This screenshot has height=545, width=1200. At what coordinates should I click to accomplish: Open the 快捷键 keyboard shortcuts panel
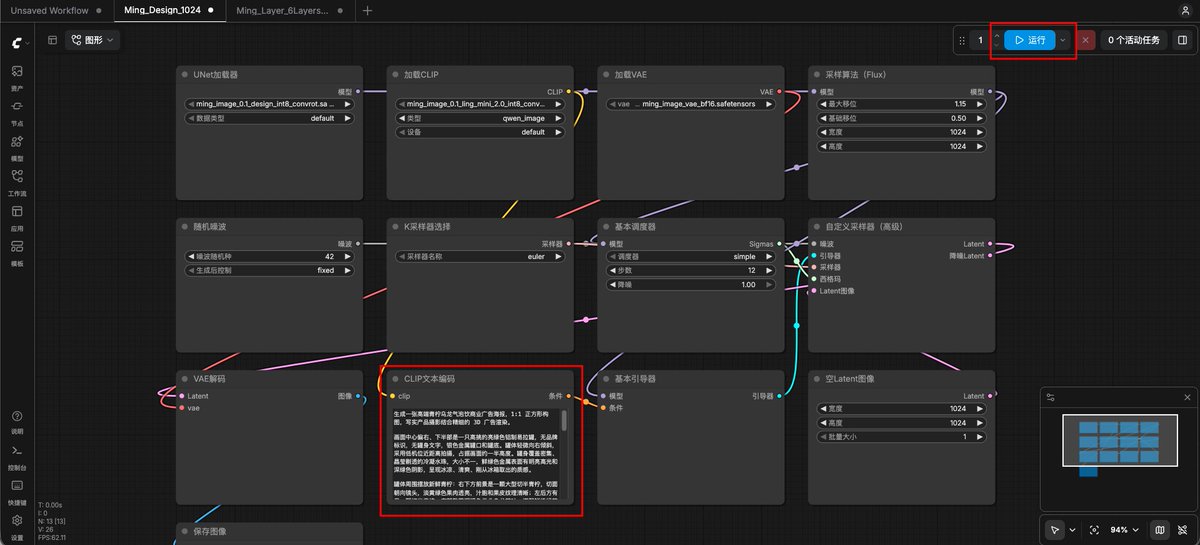[x=17, y=491]
